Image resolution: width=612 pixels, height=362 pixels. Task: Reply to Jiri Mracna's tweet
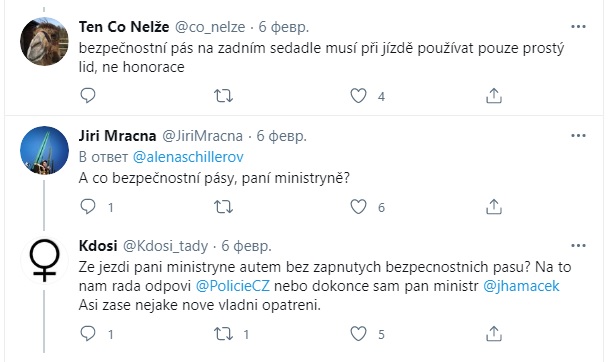[88, 207]
